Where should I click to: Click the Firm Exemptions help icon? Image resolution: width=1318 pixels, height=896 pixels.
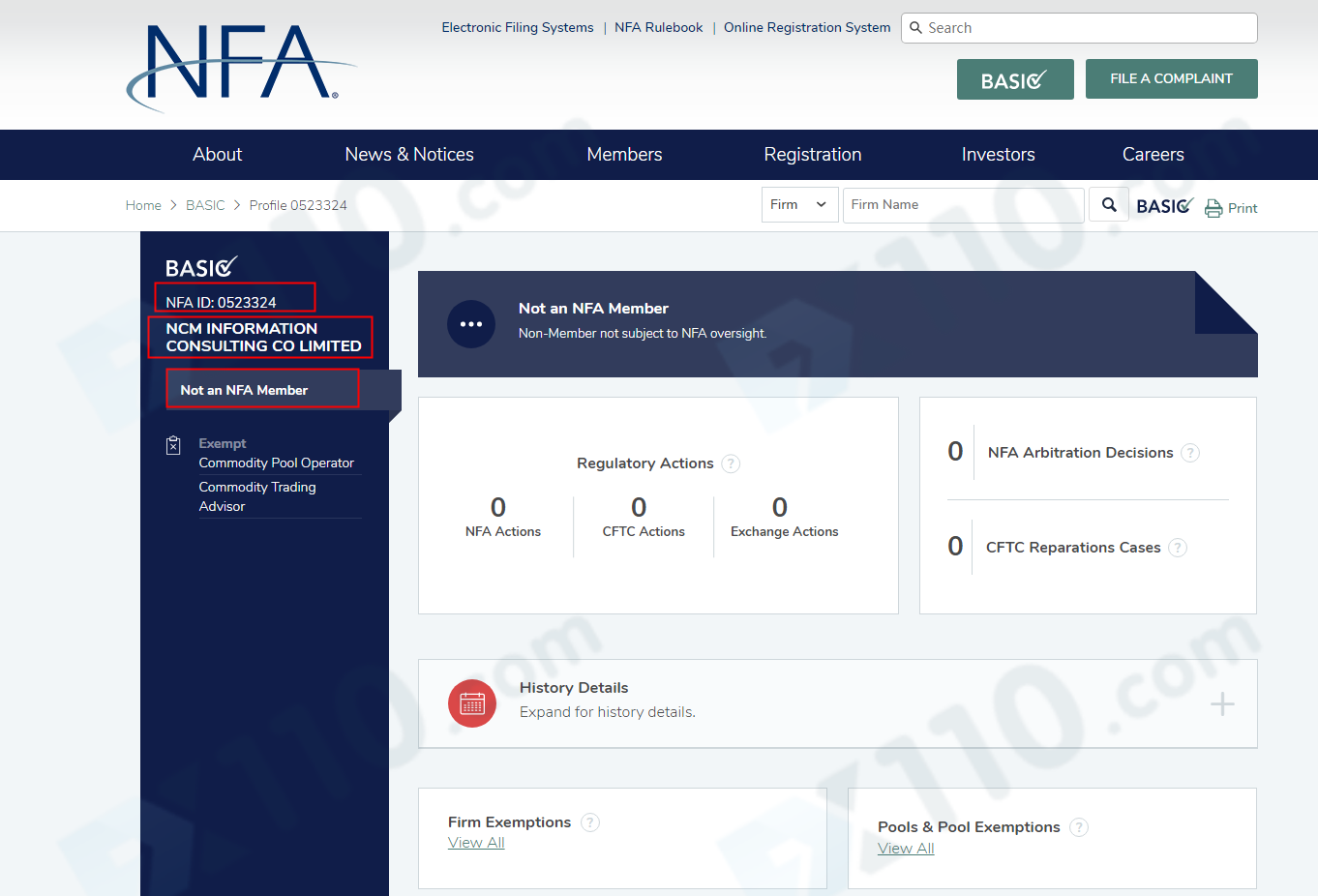click(590, 822)
